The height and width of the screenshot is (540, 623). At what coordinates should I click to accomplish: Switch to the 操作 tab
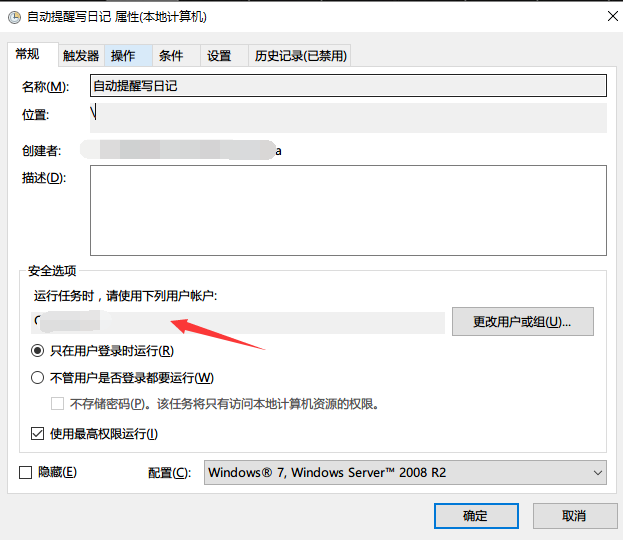click(x=124, y=56)
